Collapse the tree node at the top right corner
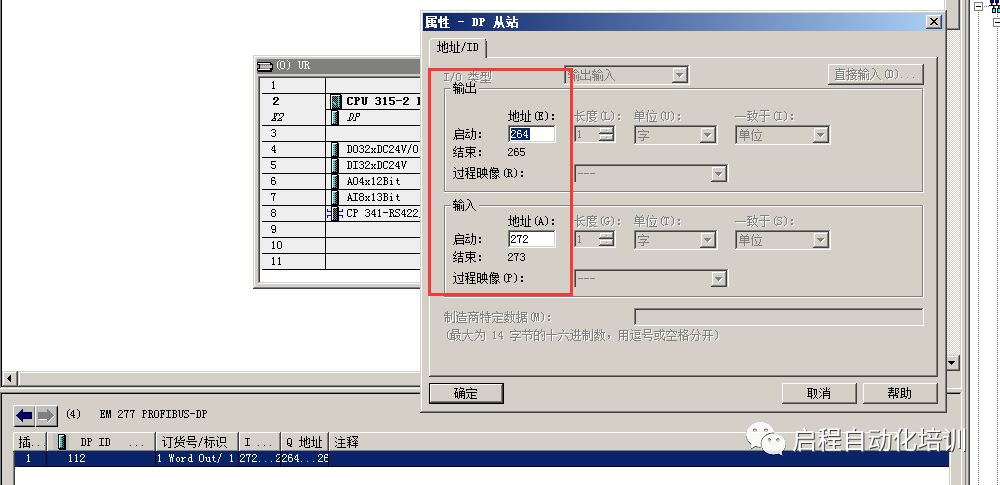 click(x=978, y=6)
